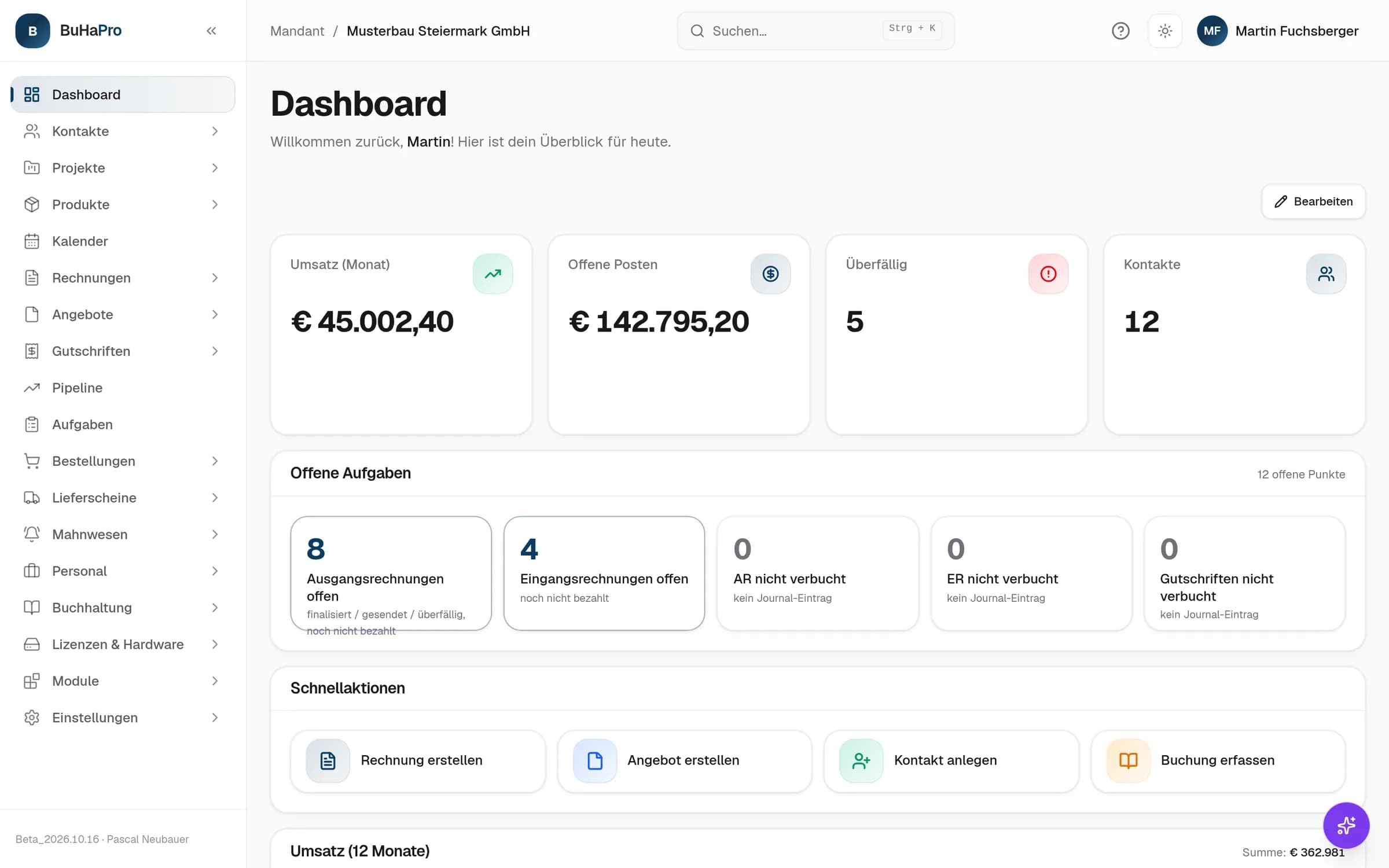
Task: Expand the Lizenzen & Hardware chevron
Action: click(215, 644)
